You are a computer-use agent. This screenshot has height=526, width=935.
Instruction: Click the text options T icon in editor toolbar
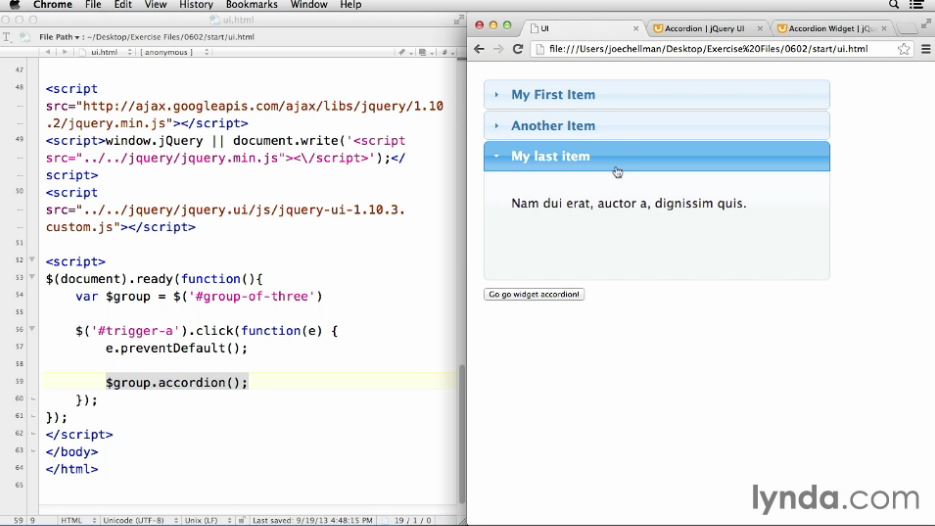7,37
